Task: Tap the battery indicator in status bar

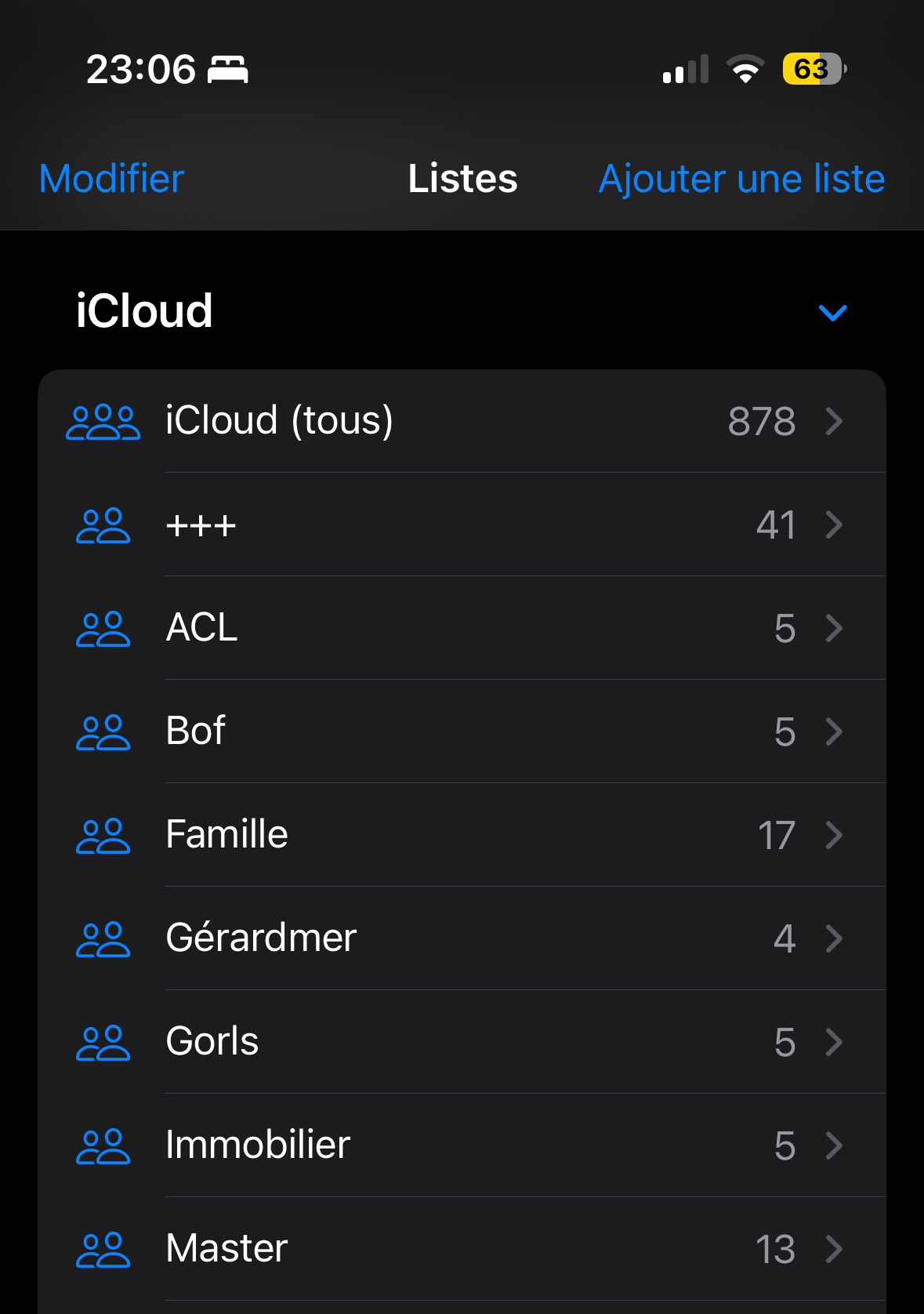Action: (x=813, y=69)
